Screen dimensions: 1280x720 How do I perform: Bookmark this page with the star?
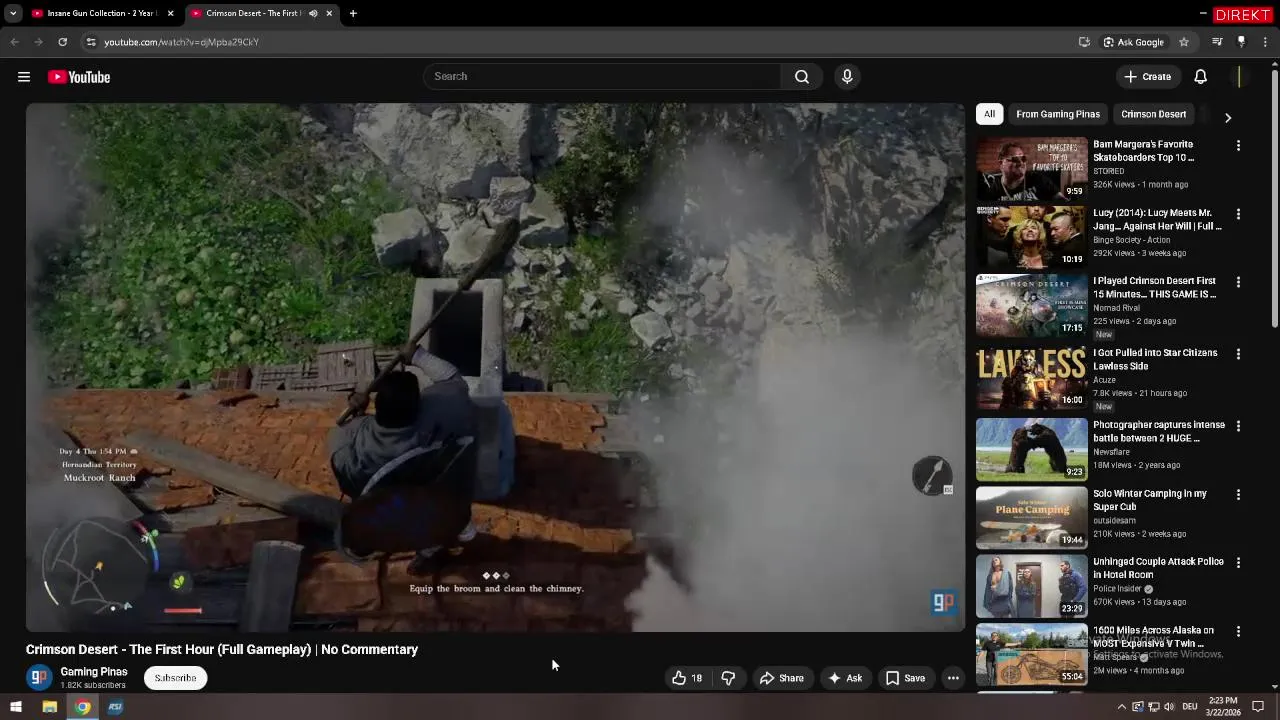coord(1184,42)
